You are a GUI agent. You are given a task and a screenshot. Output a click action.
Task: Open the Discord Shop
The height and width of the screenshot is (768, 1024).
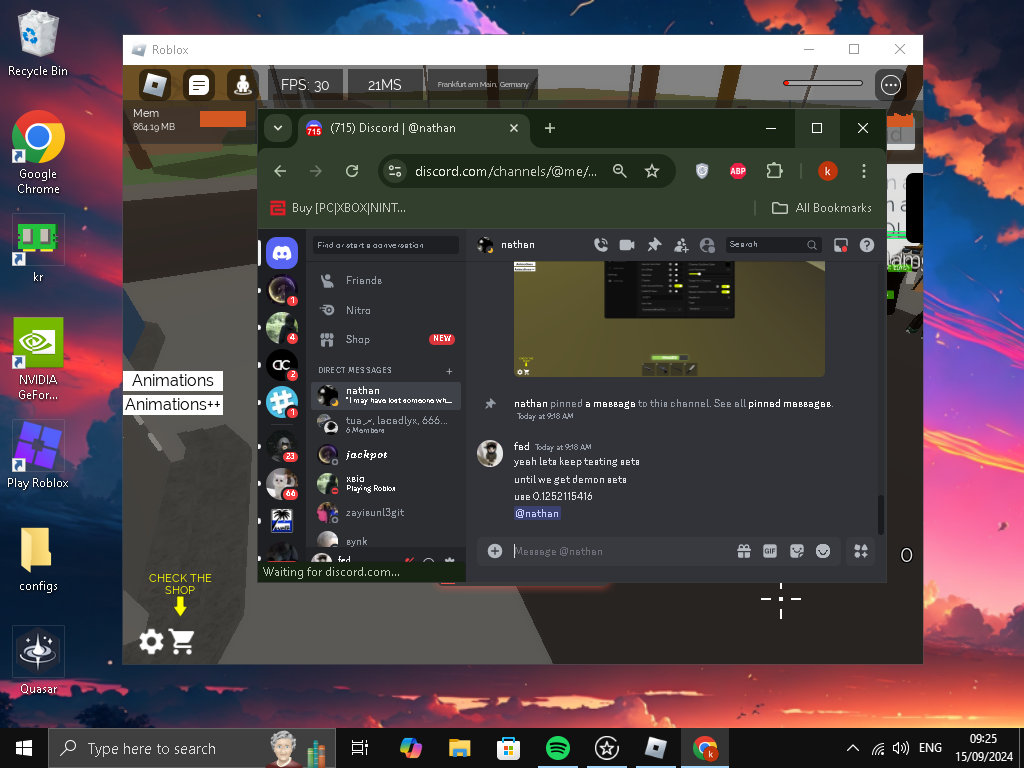[386, 340]
